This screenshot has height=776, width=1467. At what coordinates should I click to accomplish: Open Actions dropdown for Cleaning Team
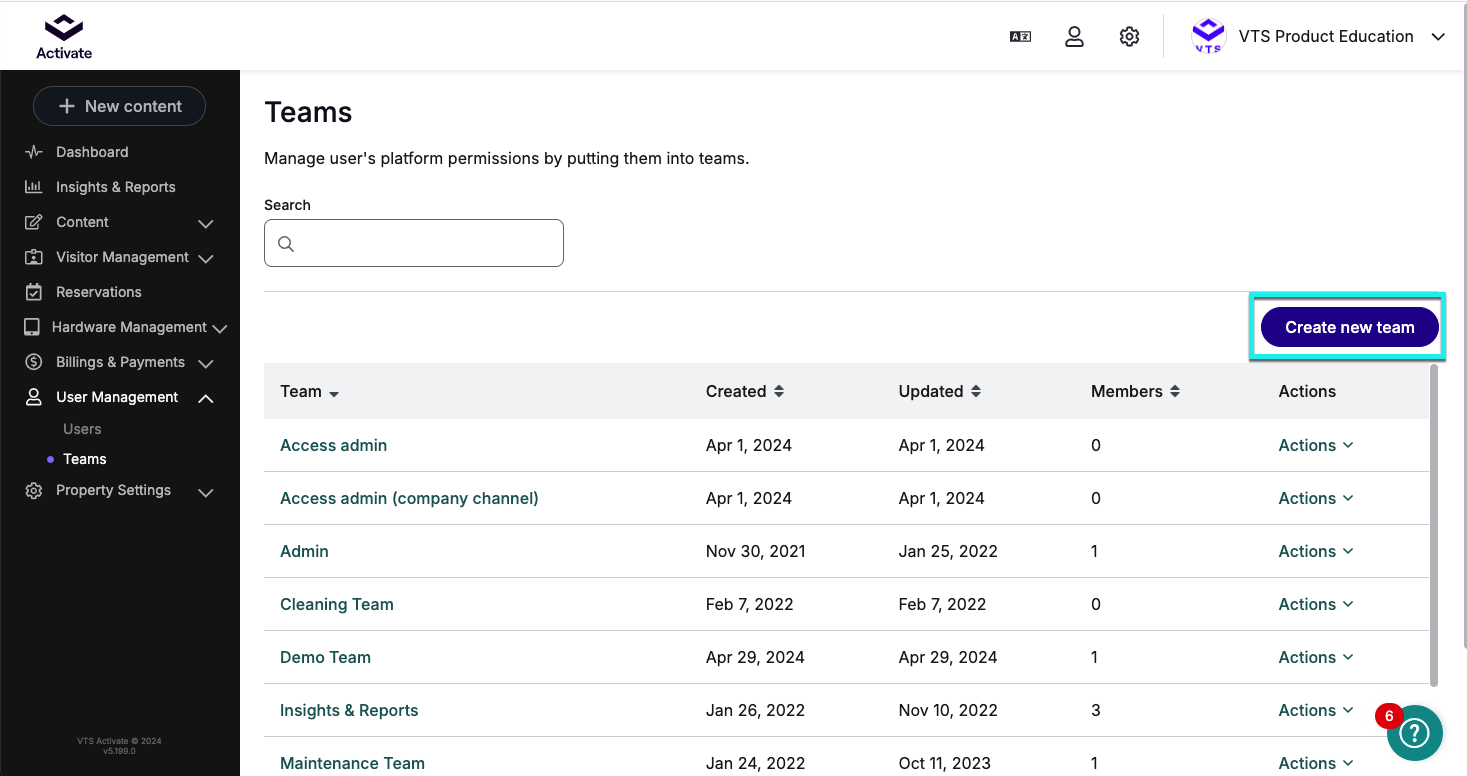(1316, 604)
